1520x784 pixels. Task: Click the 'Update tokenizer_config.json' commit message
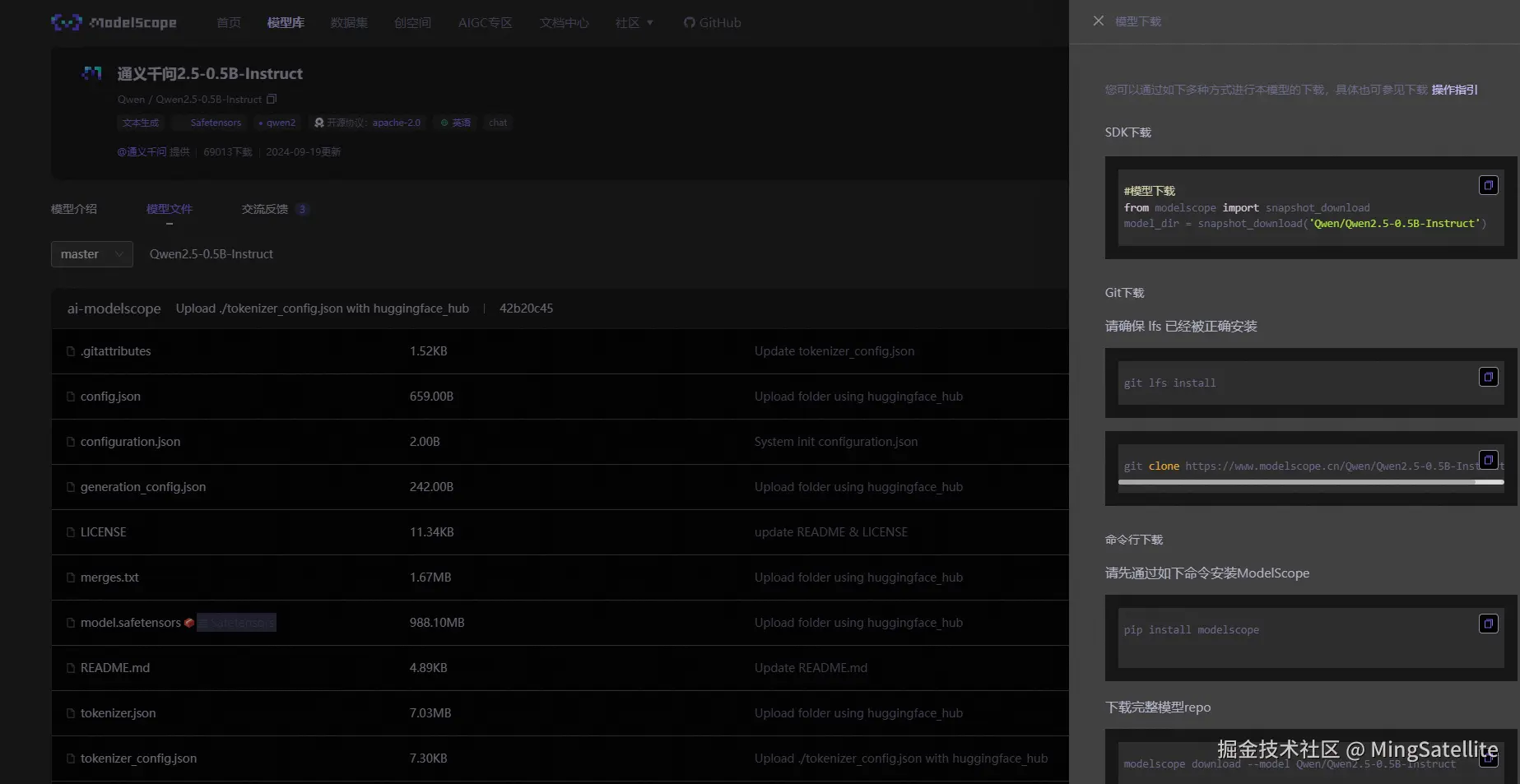834,351
